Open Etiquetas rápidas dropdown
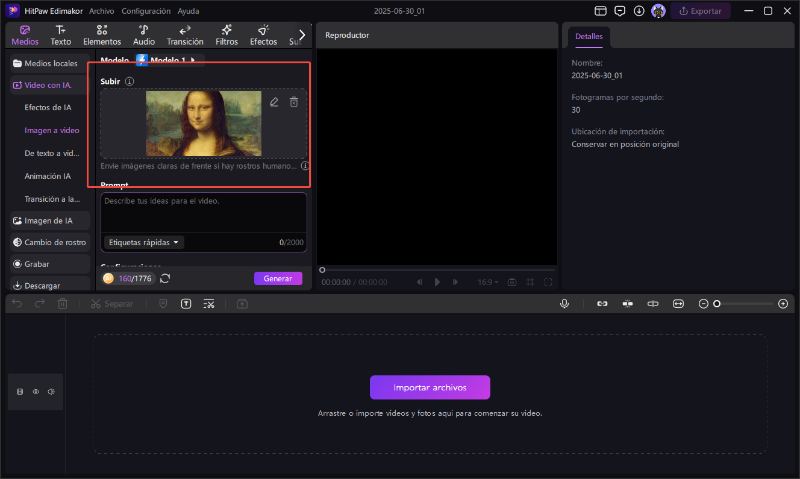This screenshot has width=800, height=479. click(144, 242)
